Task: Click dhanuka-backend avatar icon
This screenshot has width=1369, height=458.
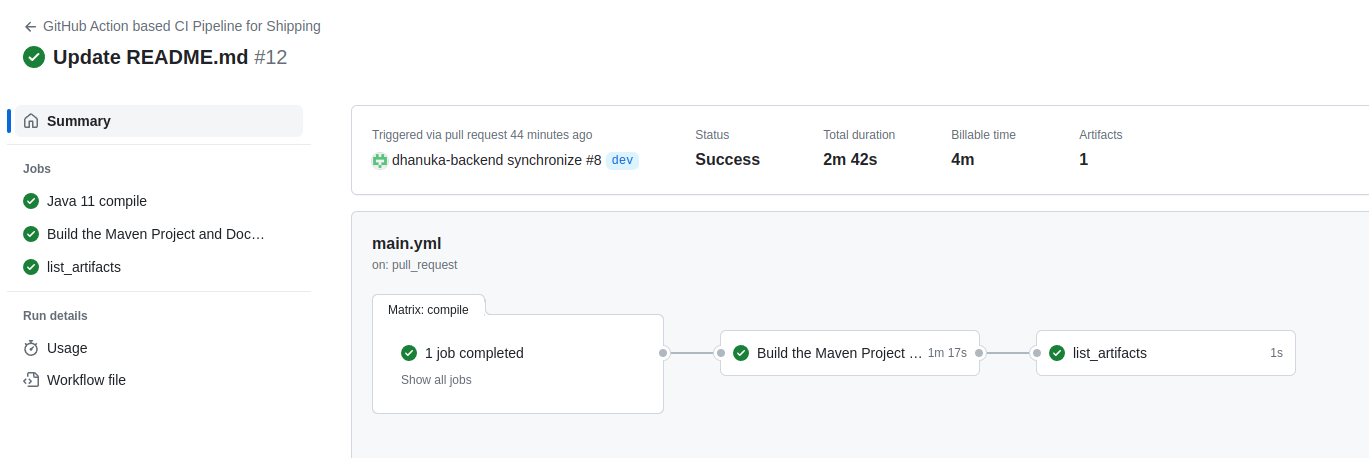Action: (380, 160)
